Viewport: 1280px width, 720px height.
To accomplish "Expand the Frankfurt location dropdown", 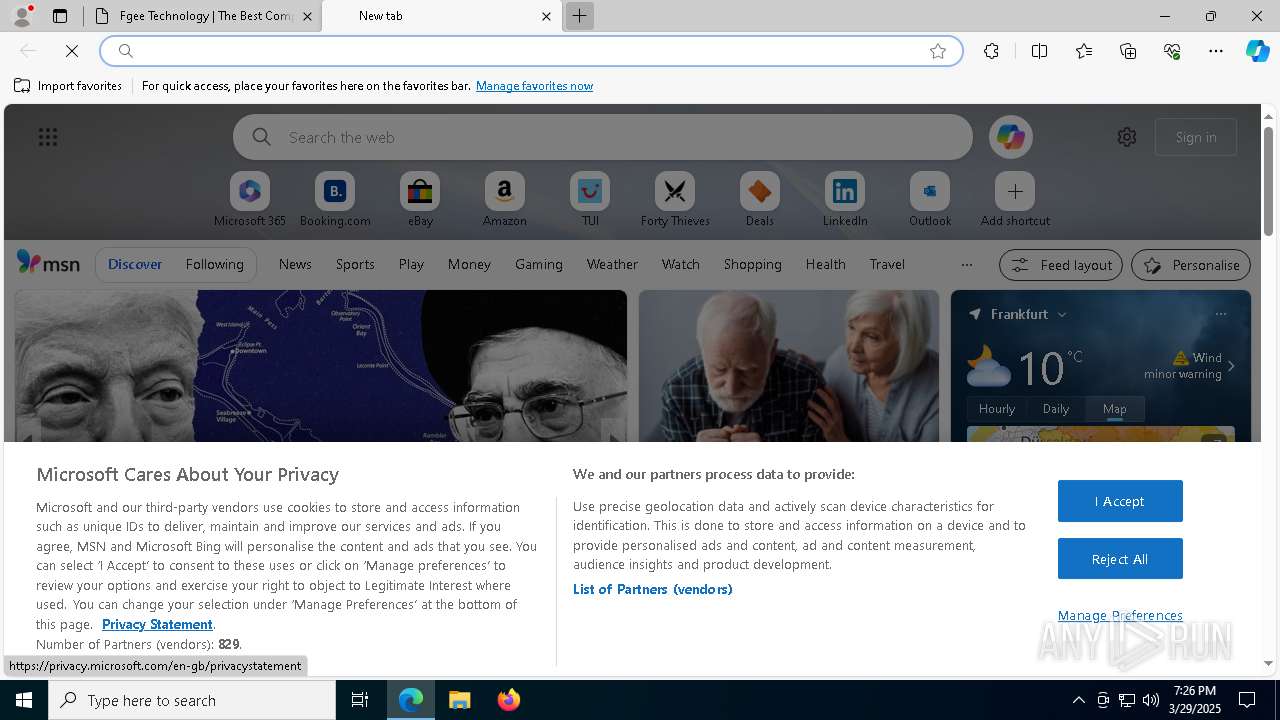I will 1062,314.
